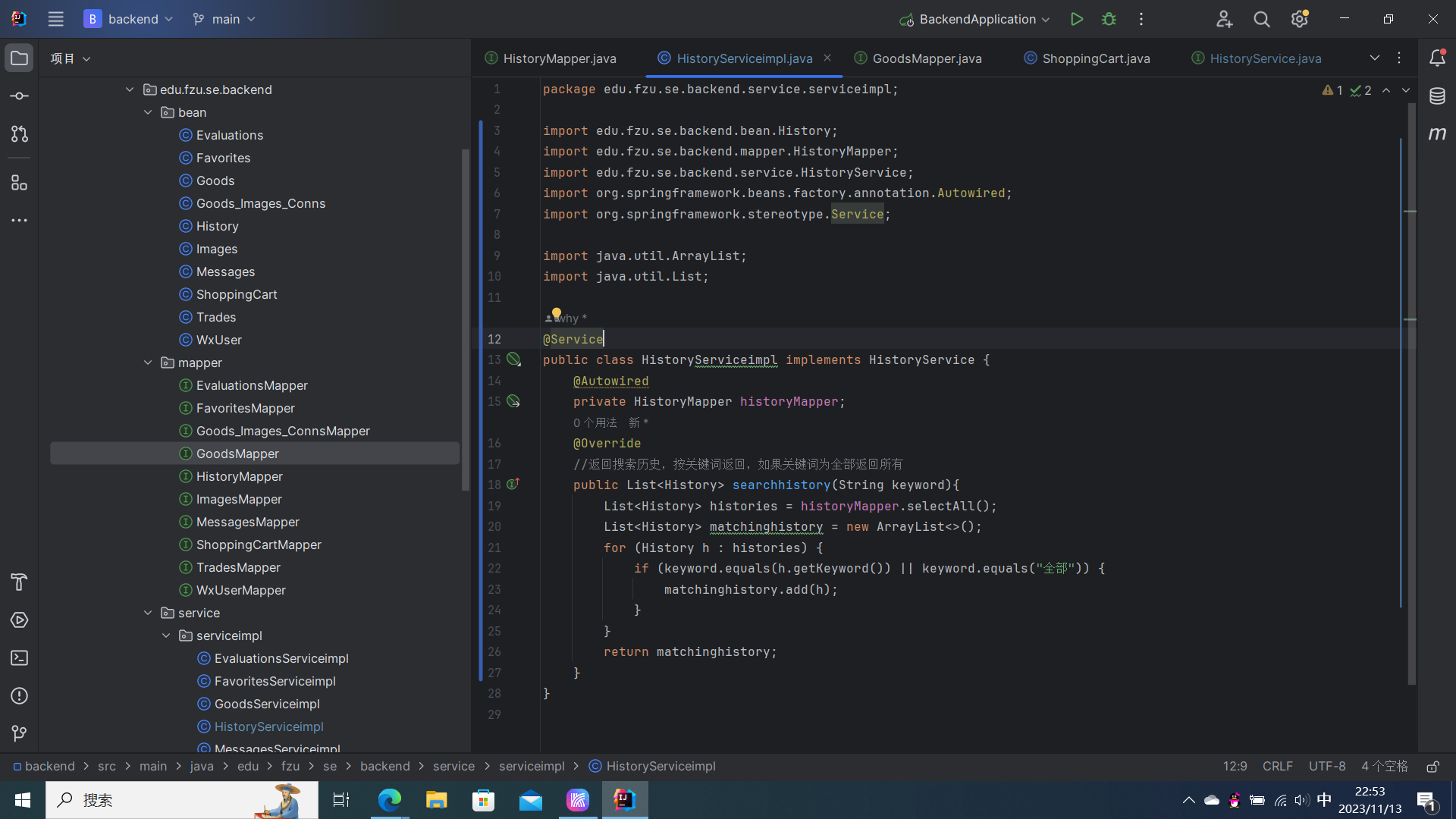The height and width of the screenshot is (819, 1456).
Task: Collapse the mapper package node
Action: pos(148,362)
